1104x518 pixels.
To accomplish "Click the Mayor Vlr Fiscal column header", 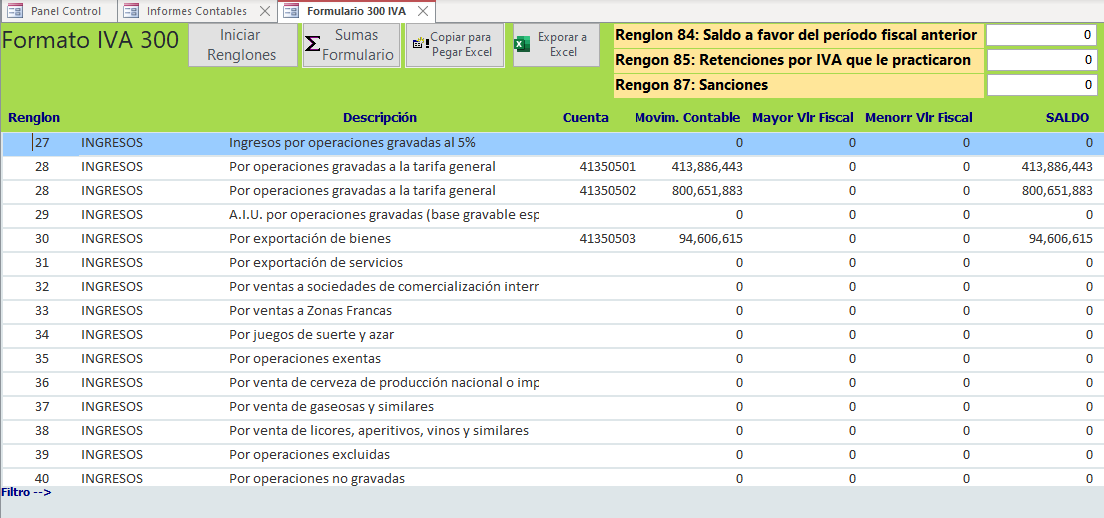I will coord(803,118).
